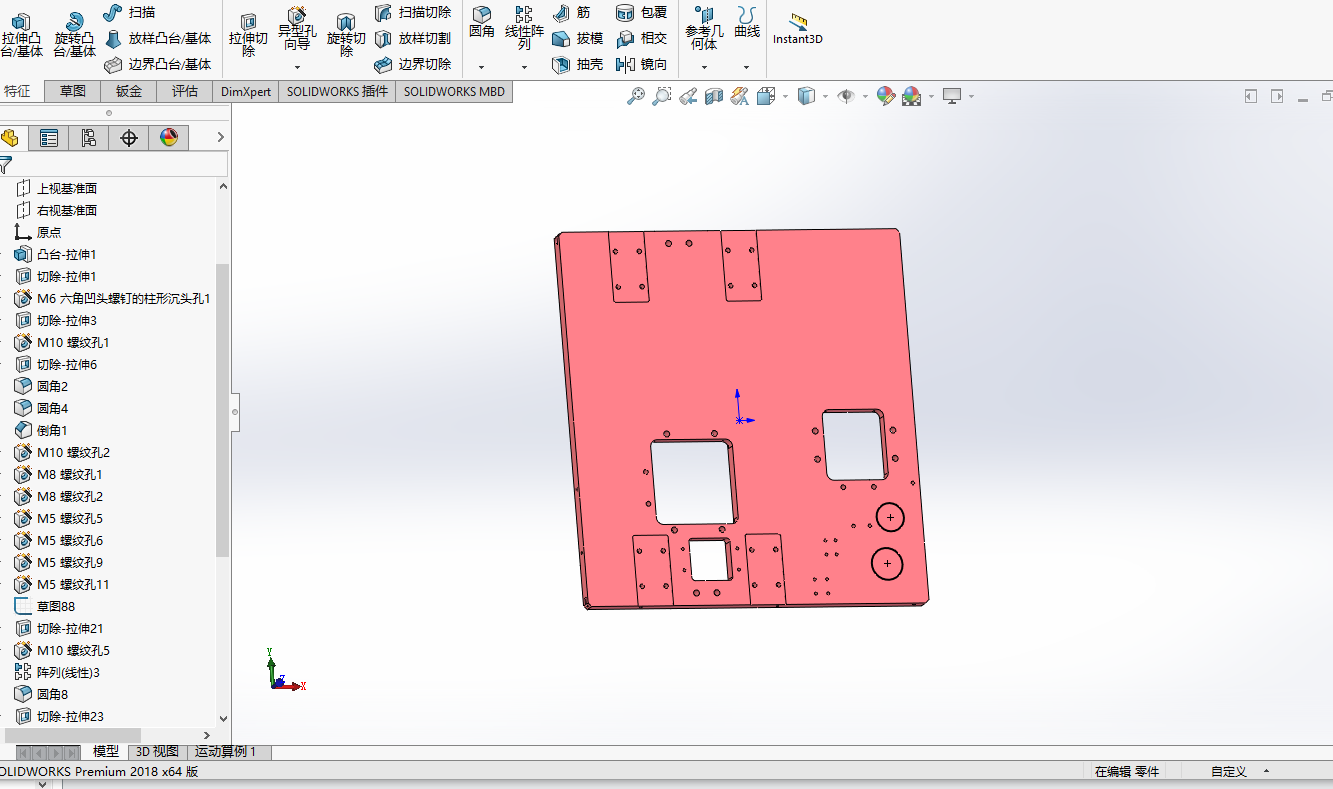The height and width of the screenshot is (789, 1333).
Task: Click the 筋 rib tool
Action: [x=571, y=12]
